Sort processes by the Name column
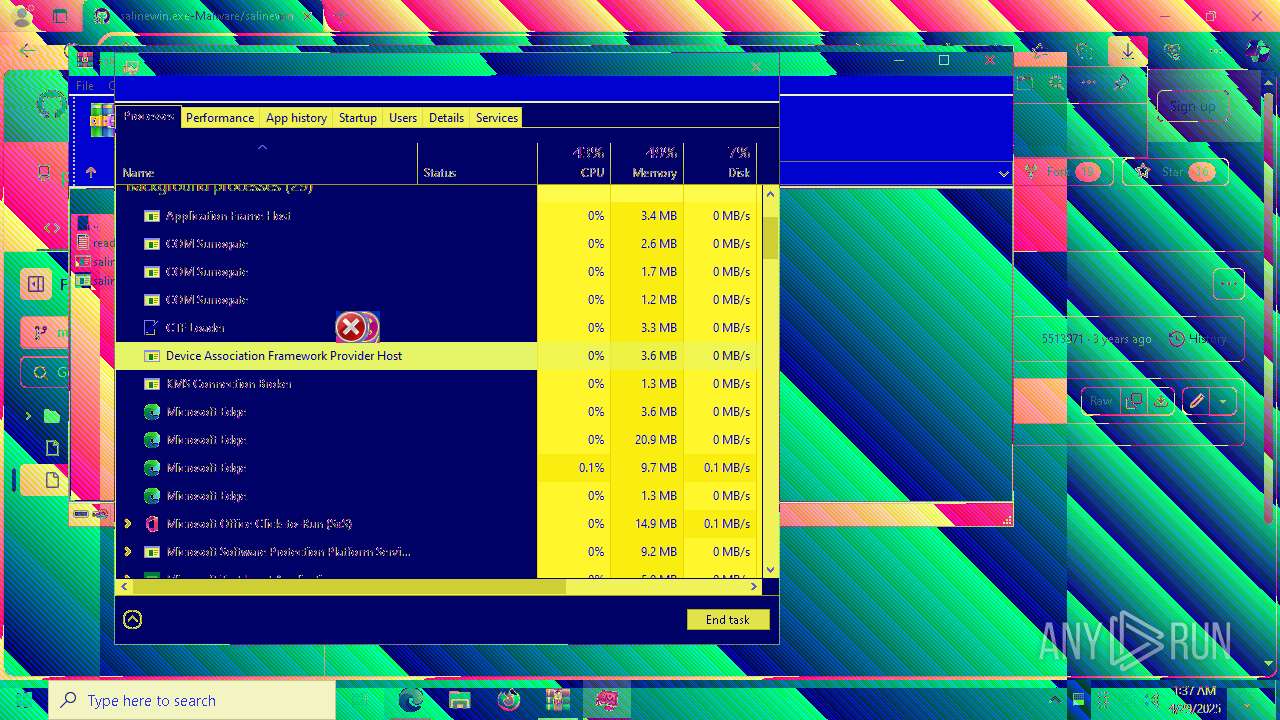The image size is (1280, 720). pyautogui.click(x=267, y=164)
